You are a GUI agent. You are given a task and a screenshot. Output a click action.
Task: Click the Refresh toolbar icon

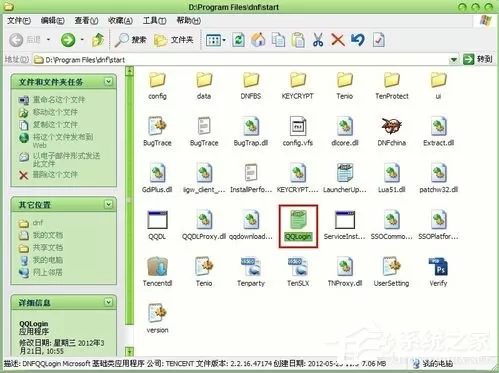coord(238,40)
